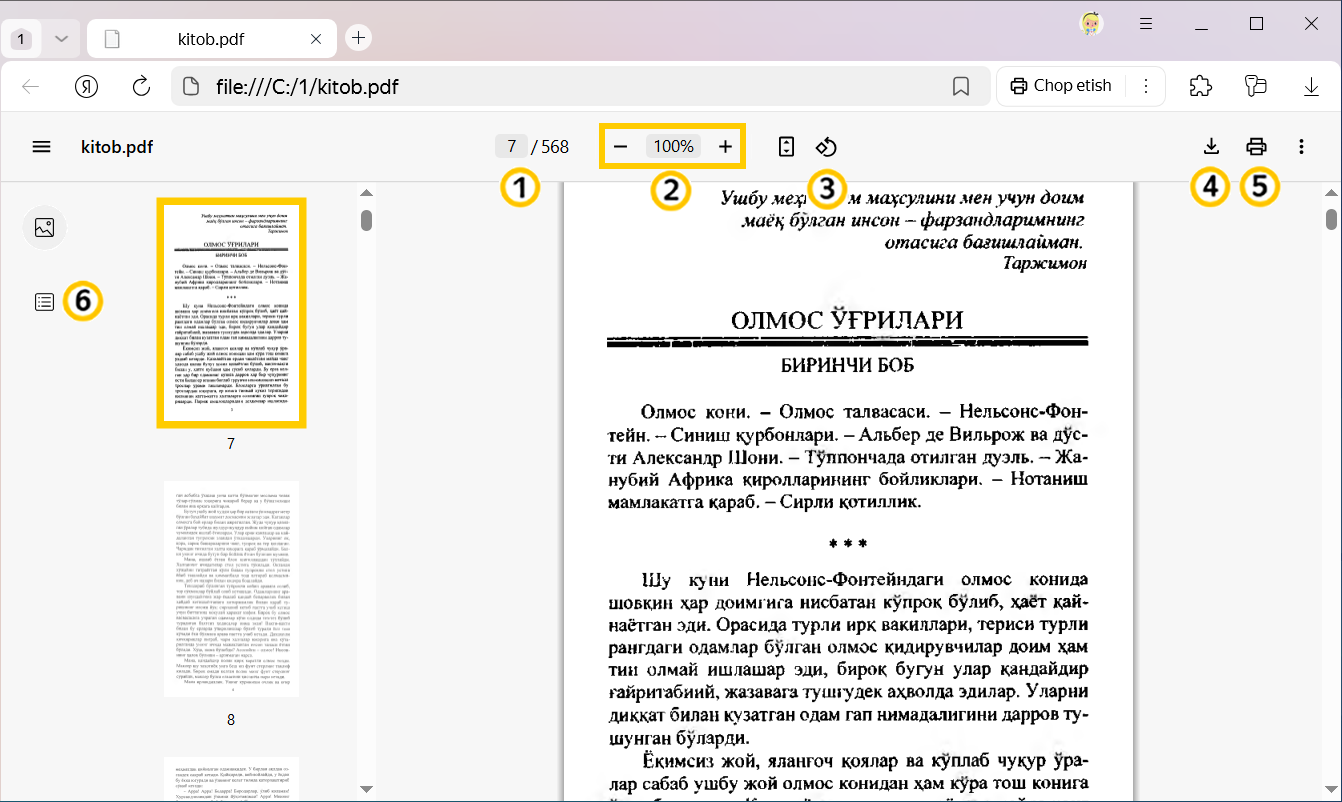The image size is (1342, 802).
Task: Rotate the document counterclockwise
Action: click(x=826, y=147)
